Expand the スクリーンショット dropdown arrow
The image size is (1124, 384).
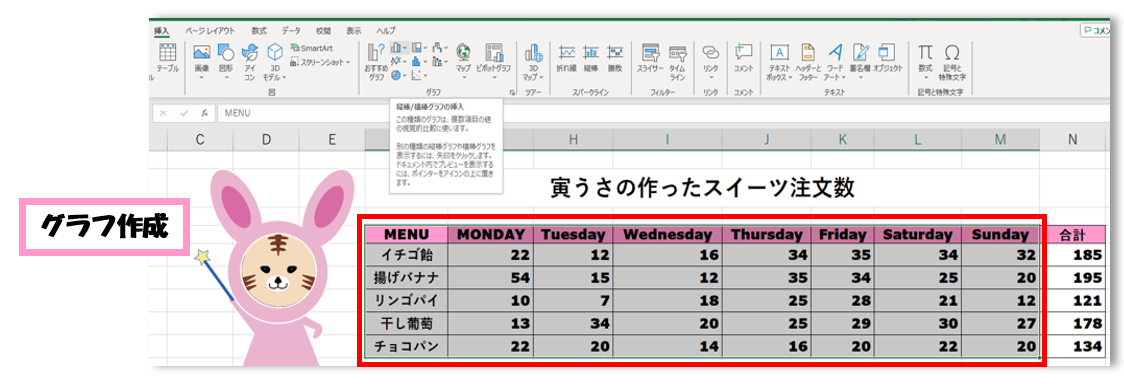[348, 62]
